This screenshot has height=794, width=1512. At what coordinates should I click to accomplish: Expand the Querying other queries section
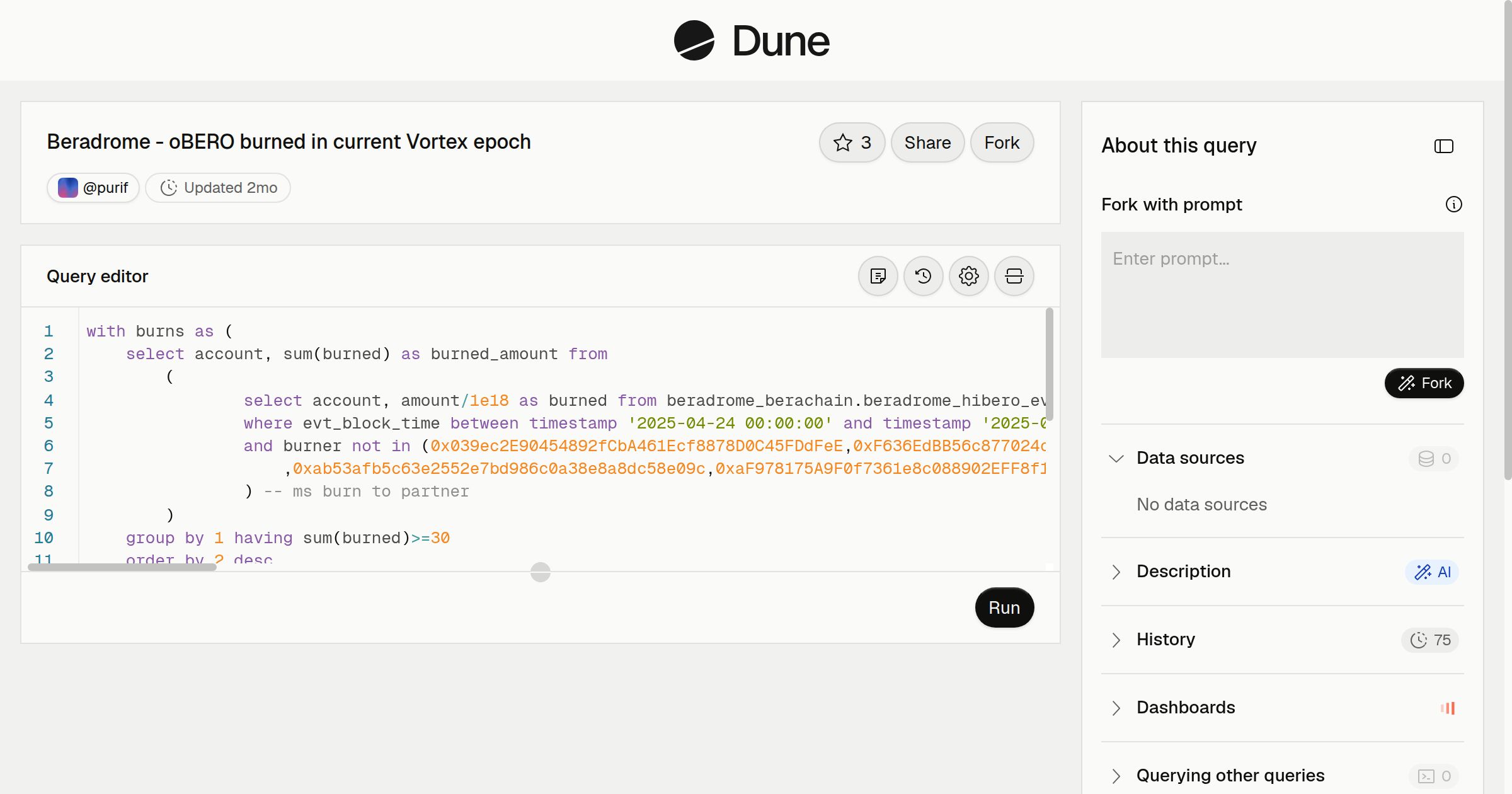pos(1116,776)
